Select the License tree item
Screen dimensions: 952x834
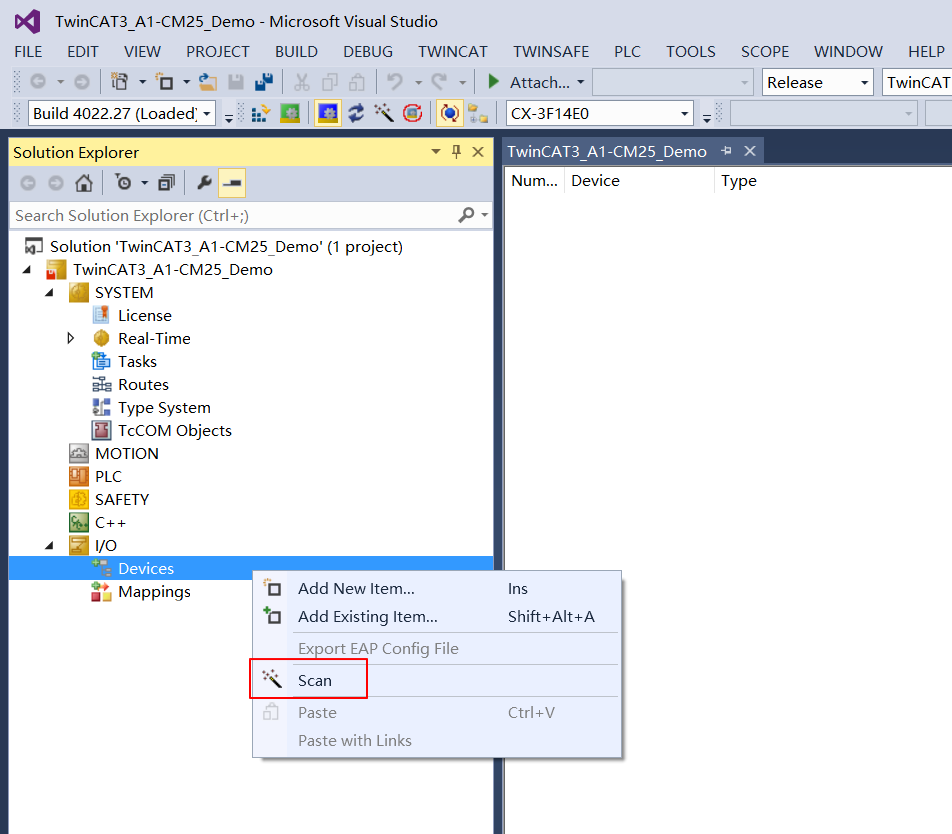point(144,316)
